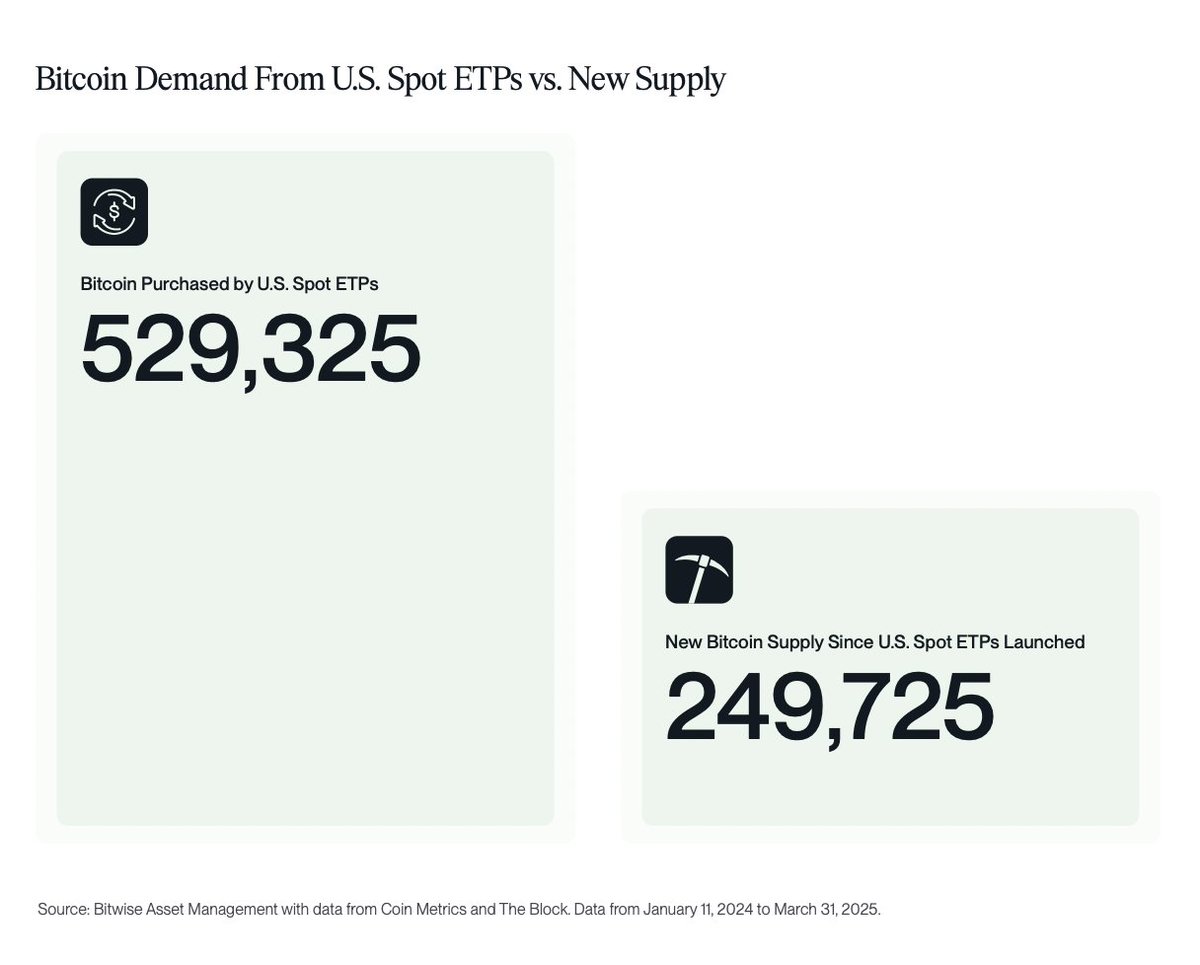Click the empty lower area of the tall ETP card
The image size is (1200, 965).
[305, 620]
